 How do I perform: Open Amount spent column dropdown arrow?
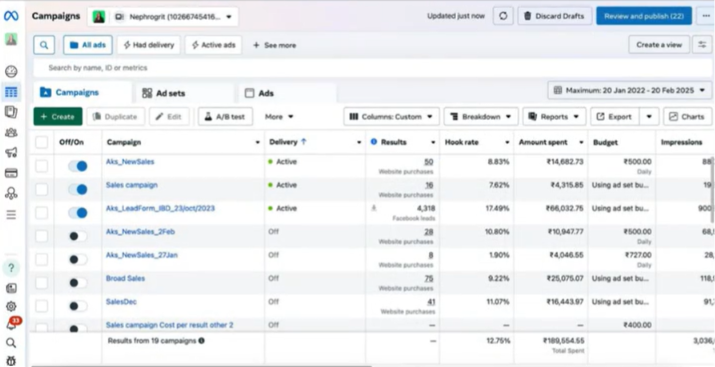click(581, 143)
